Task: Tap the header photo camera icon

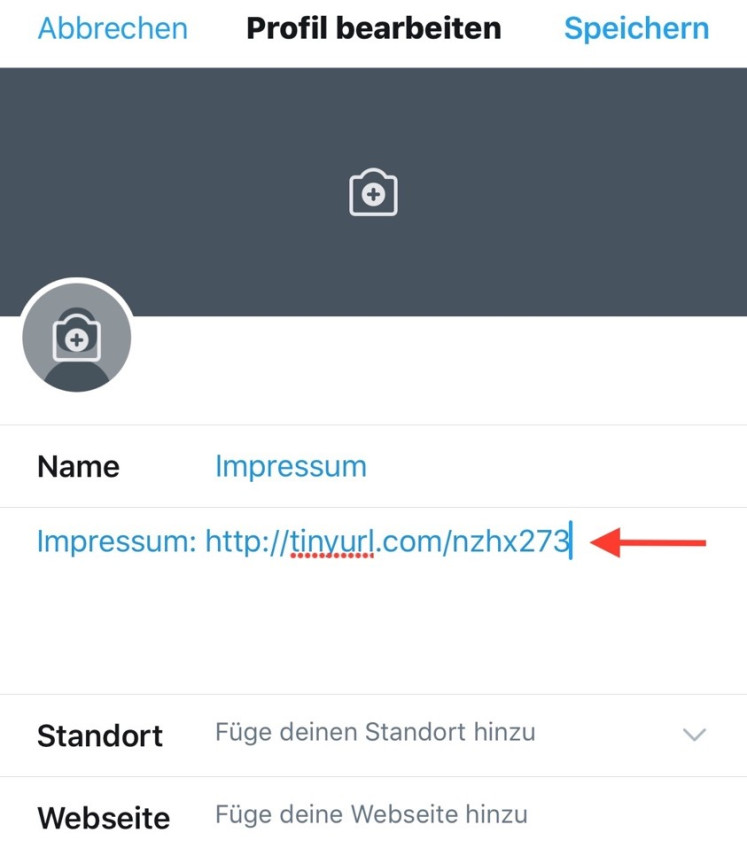Action: pos(374,192)
